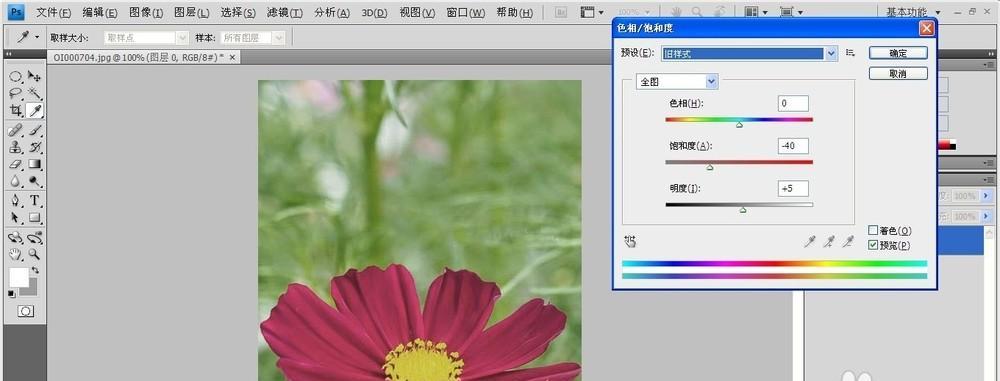Viewport: 1000px width, 381px height.
Task: Toggle Quick Mask mode
Action: point(26,311)
